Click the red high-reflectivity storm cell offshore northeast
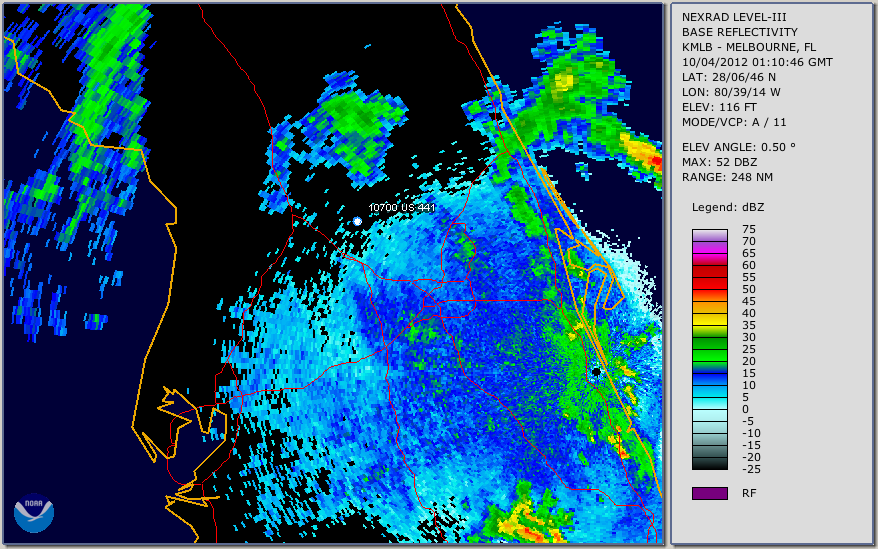This screenshot has width=878, height=549. click(656, 162)
